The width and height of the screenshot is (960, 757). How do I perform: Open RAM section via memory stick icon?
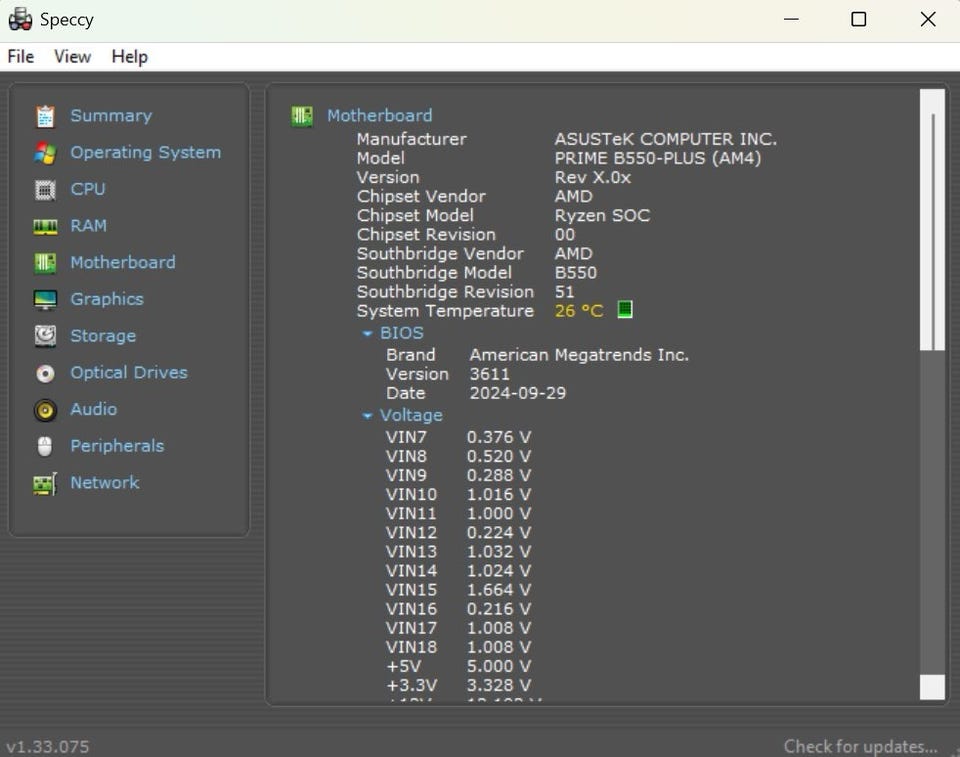click(x=45, y=227)
